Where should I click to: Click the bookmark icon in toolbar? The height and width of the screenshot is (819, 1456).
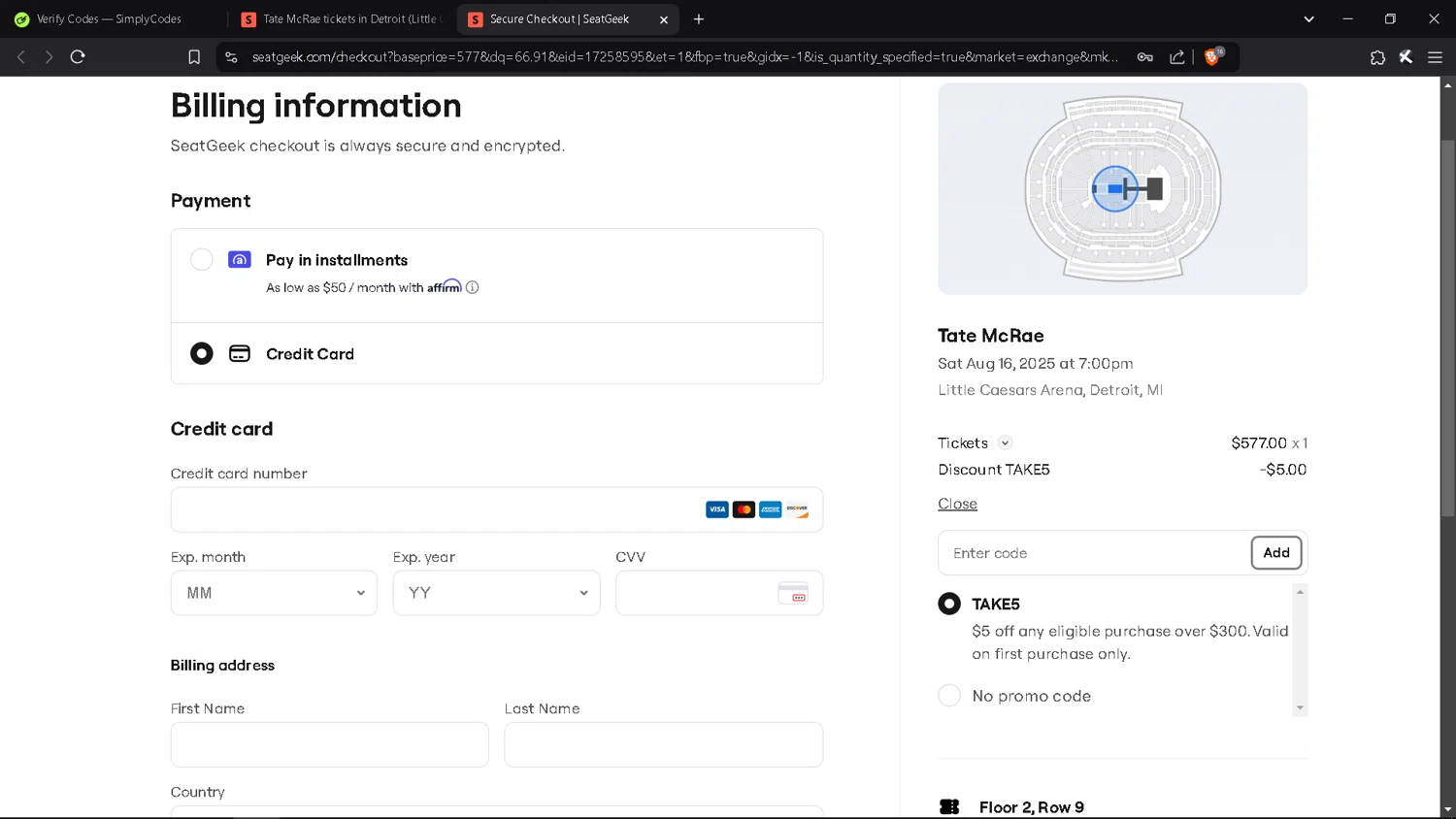194,57
